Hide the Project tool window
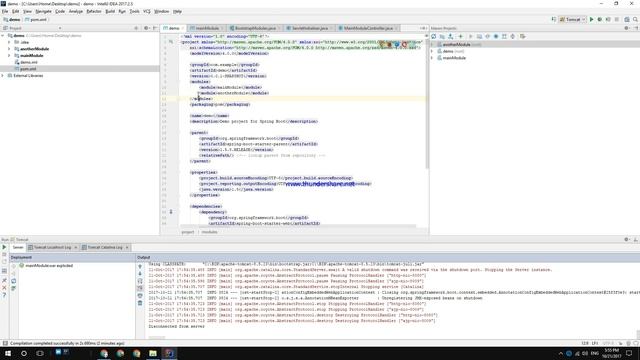Image resolution: width=640 pixels, height=360 pixels. tap(155, 28)
